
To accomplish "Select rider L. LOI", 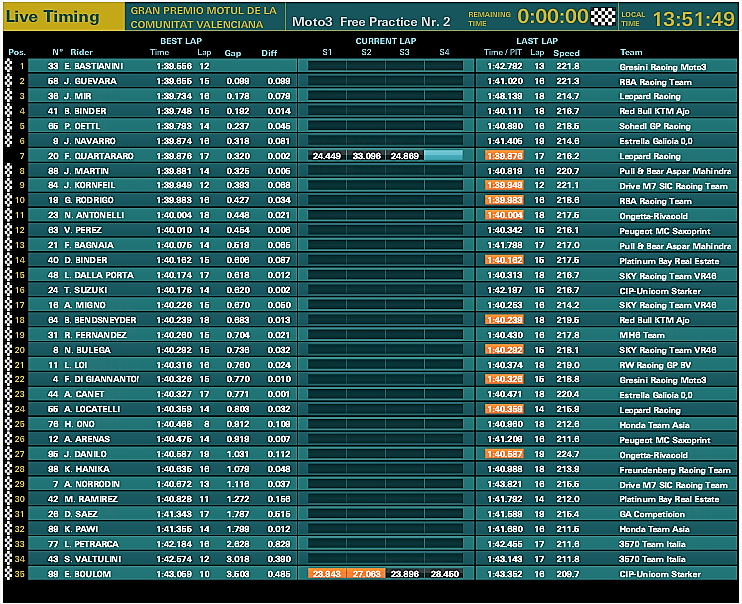I will click(76, 365).
